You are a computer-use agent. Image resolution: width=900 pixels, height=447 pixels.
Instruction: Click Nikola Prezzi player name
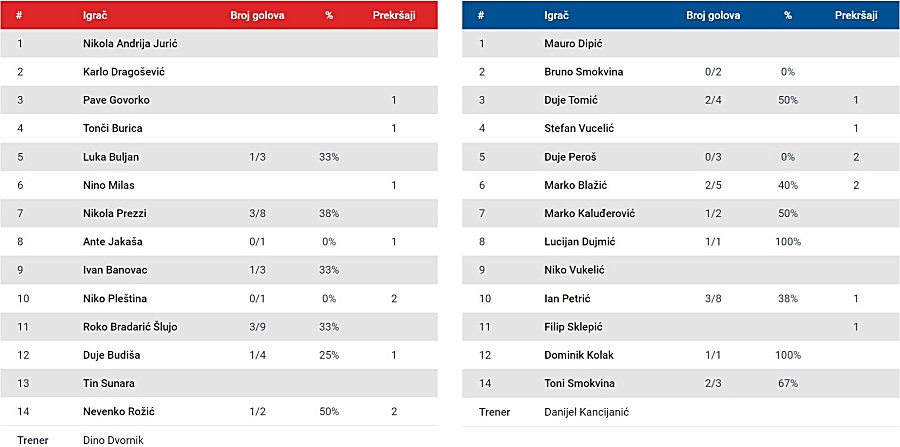tap(115, 213)
